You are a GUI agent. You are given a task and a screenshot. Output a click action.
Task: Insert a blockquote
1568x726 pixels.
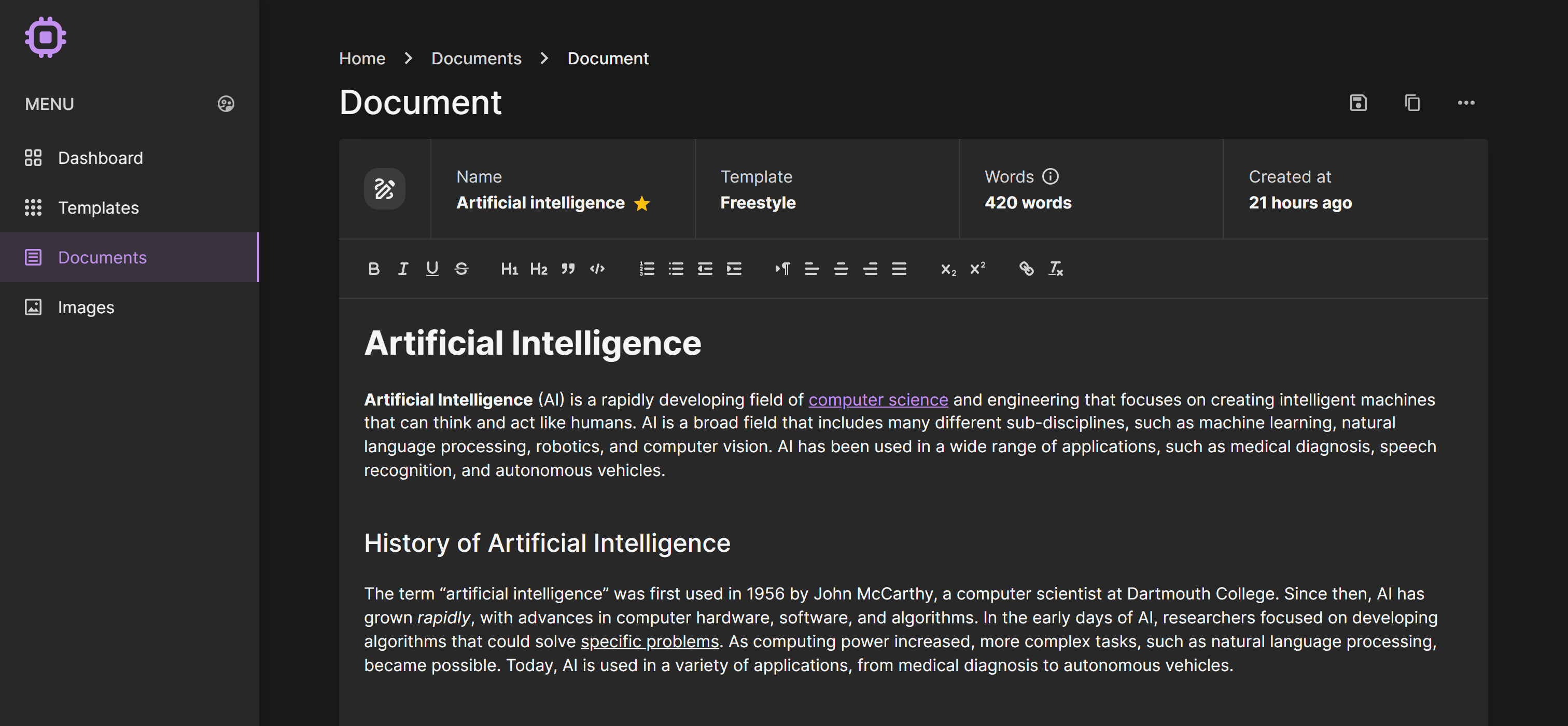[x=568, y=269]
